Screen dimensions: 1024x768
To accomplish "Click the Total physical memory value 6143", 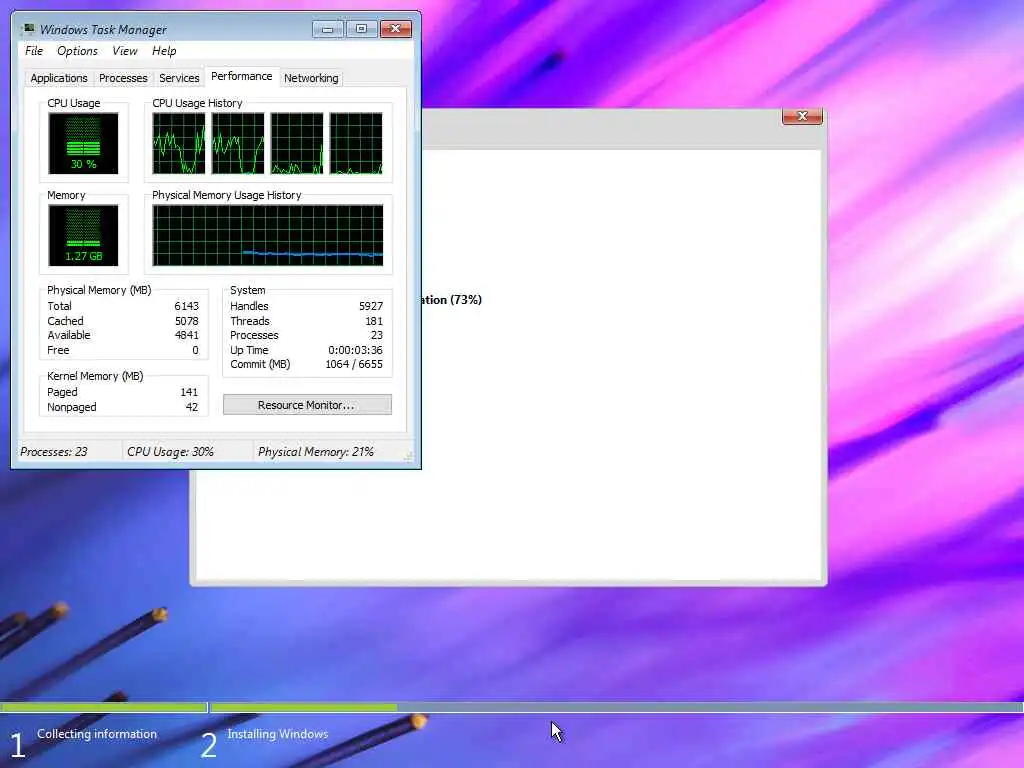I will click(x=186, y=306).
